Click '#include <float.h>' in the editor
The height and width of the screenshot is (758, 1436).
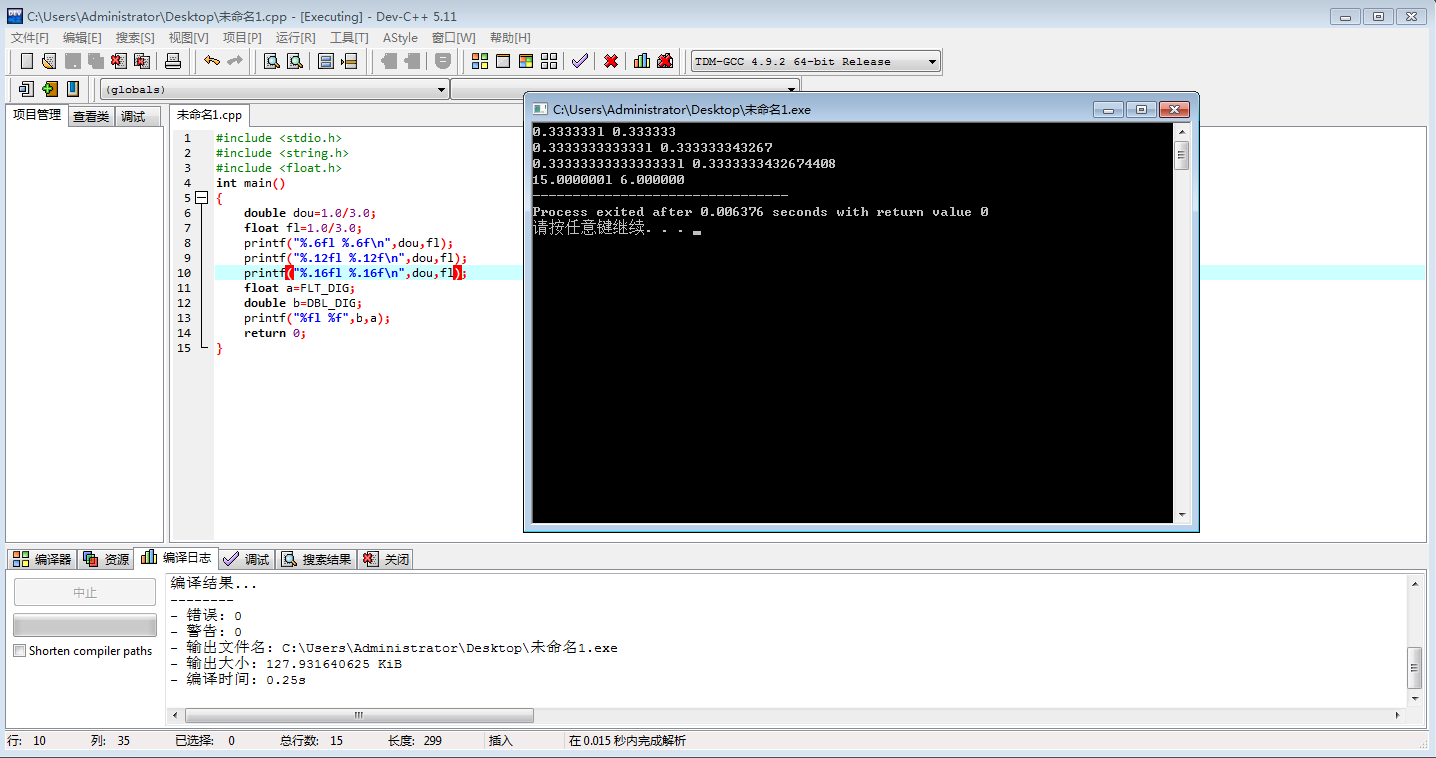[279, 168]
